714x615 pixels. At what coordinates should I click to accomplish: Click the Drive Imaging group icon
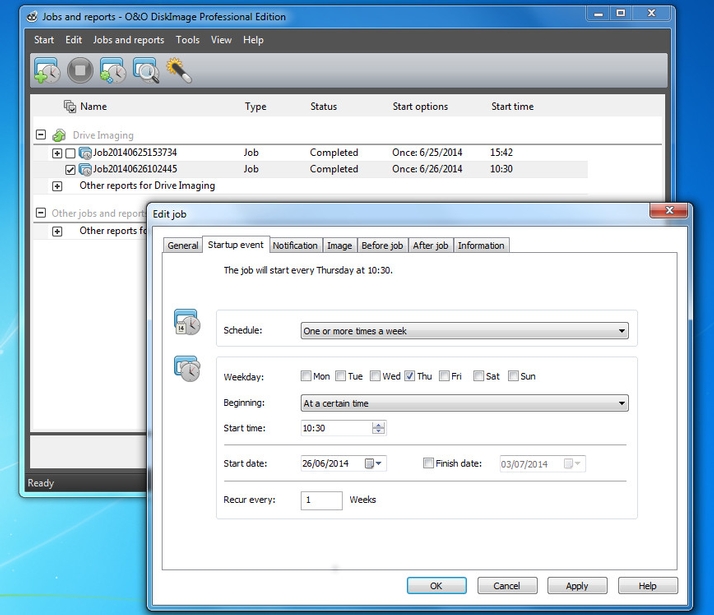tap(59, 135)
